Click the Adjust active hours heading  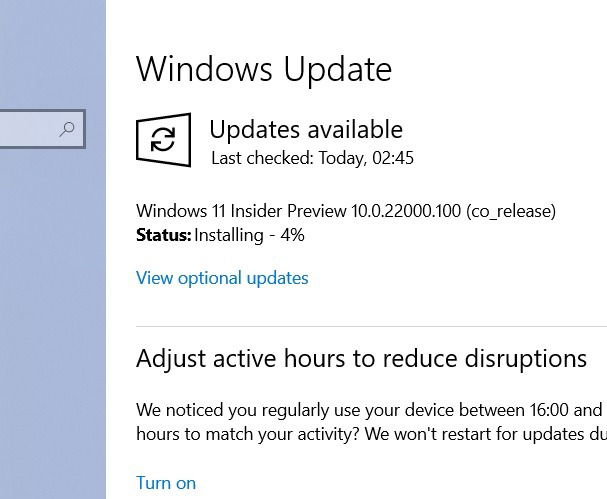361,358
